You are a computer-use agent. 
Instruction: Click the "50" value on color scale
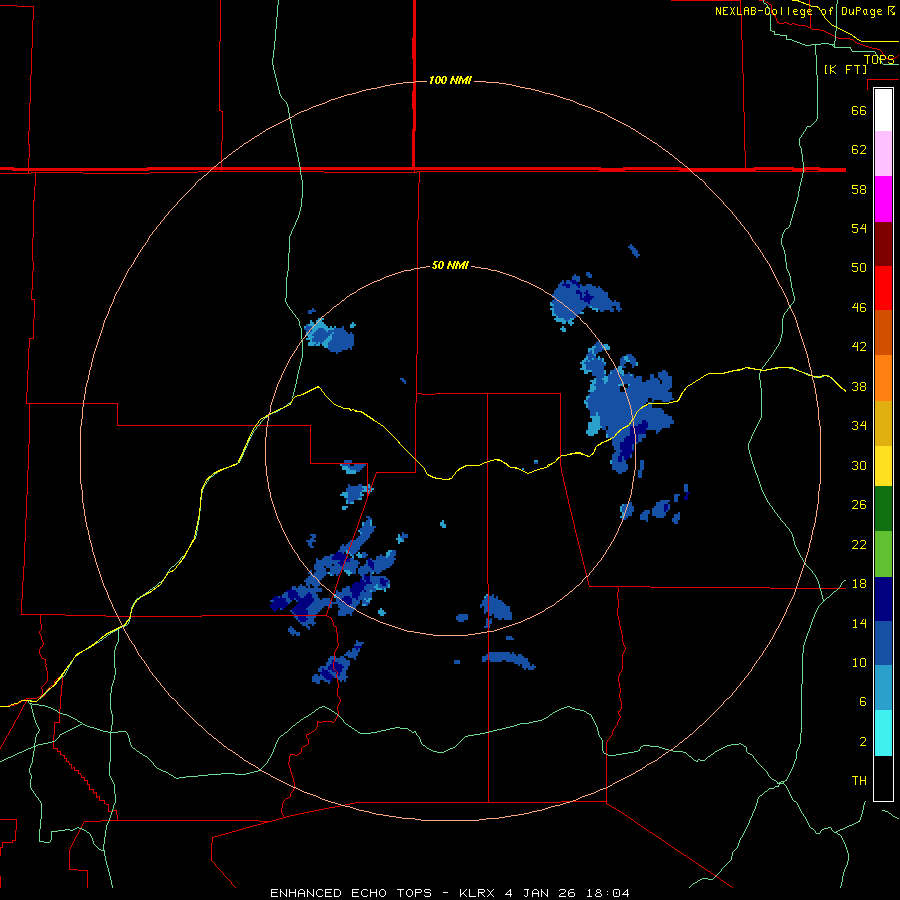coord(859,267)
